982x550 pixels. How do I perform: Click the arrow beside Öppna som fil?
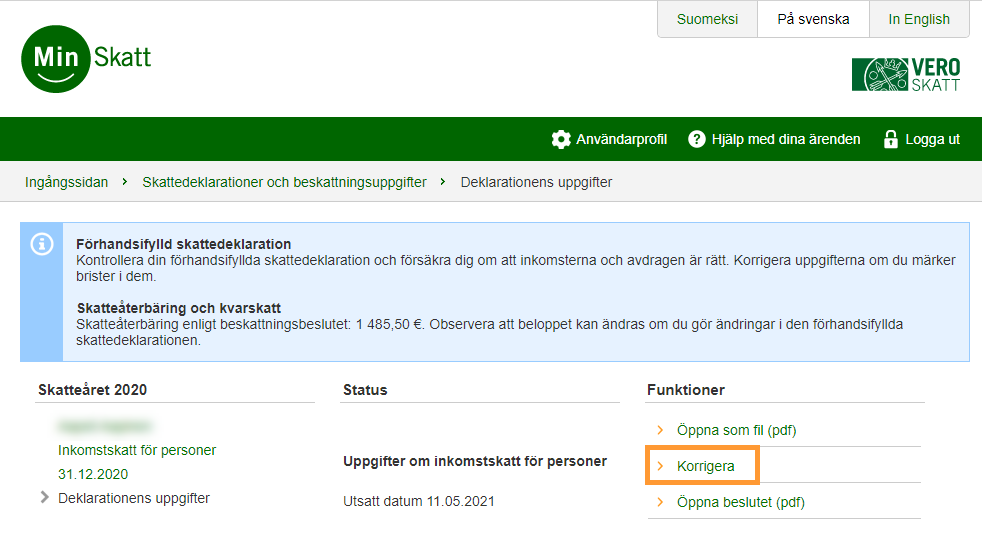[660, 431]
